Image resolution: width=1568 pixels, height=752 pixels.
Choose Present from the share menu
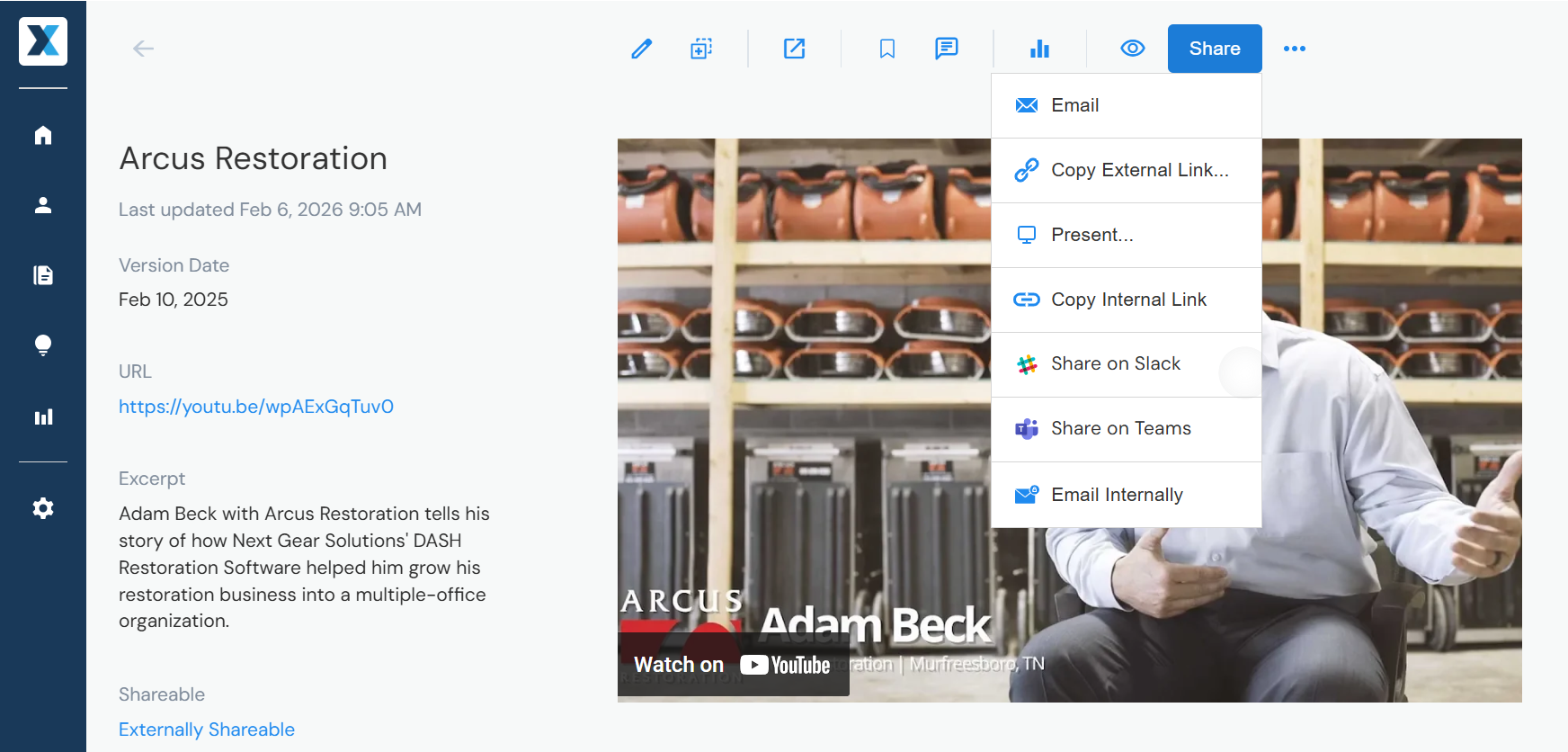tap(1127, 235)
